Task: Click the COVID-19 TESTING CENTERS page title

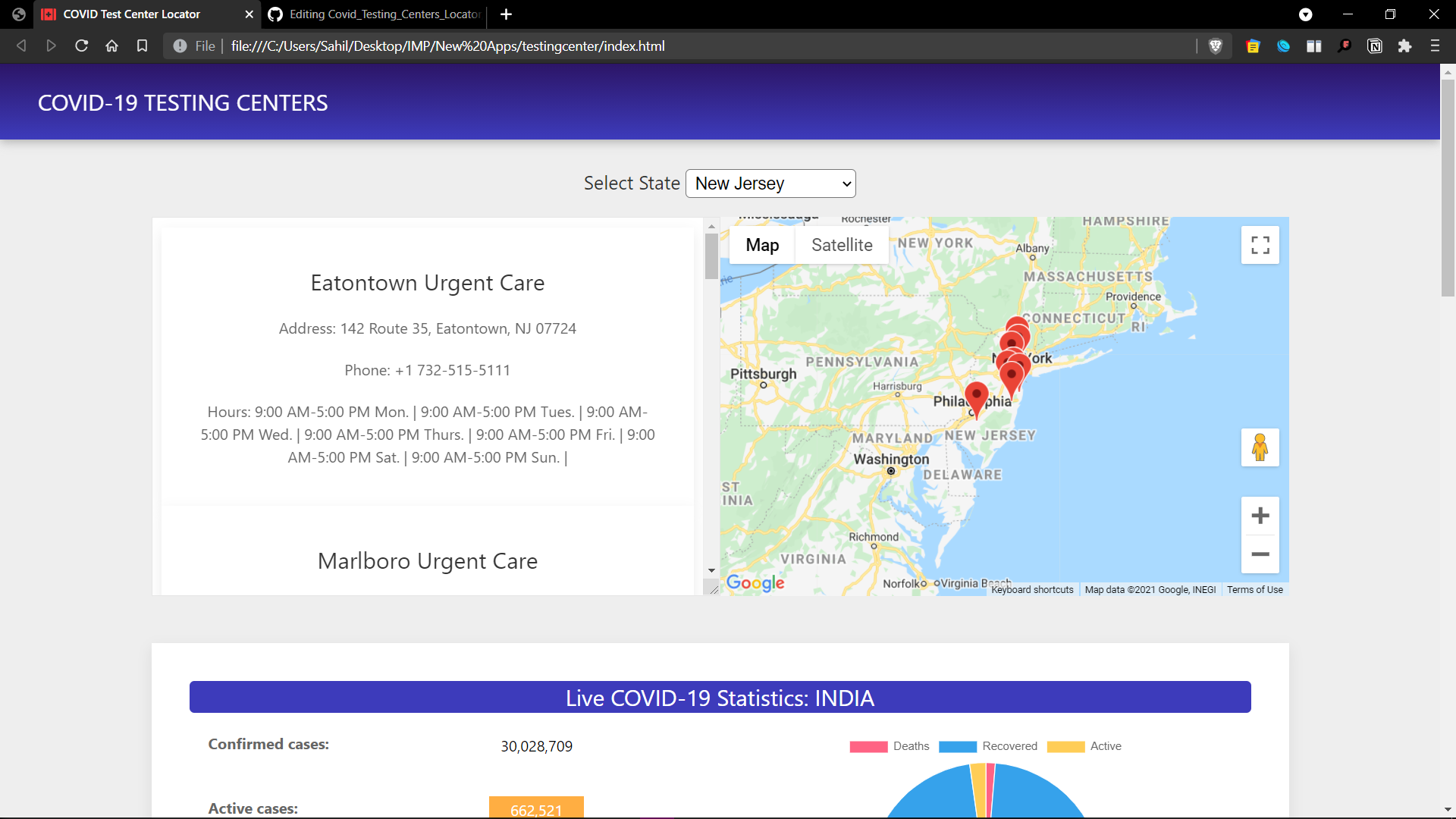Action: pos(183,103)
